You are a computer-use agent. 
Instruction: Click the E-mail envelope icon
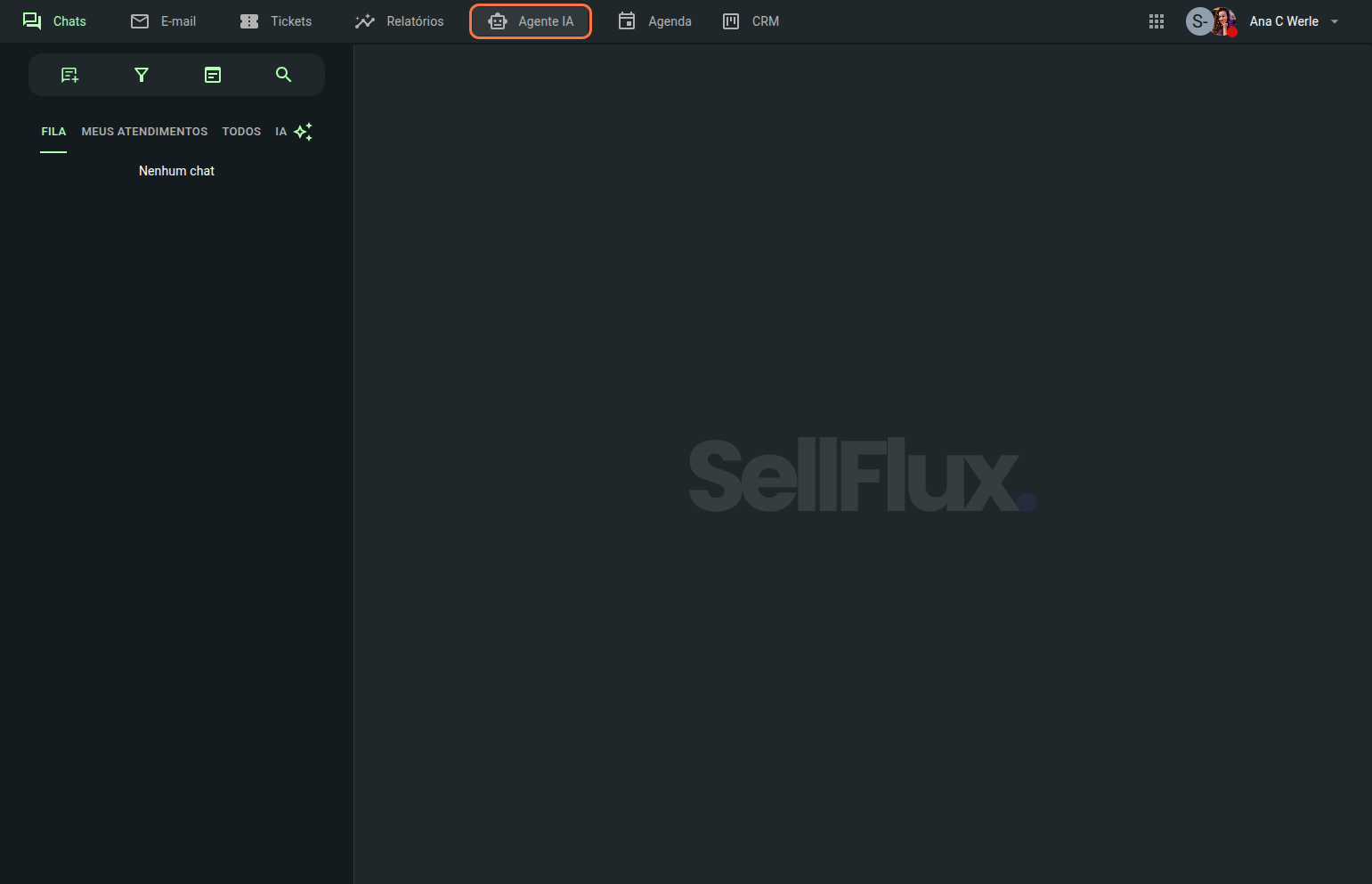[140, 21]
